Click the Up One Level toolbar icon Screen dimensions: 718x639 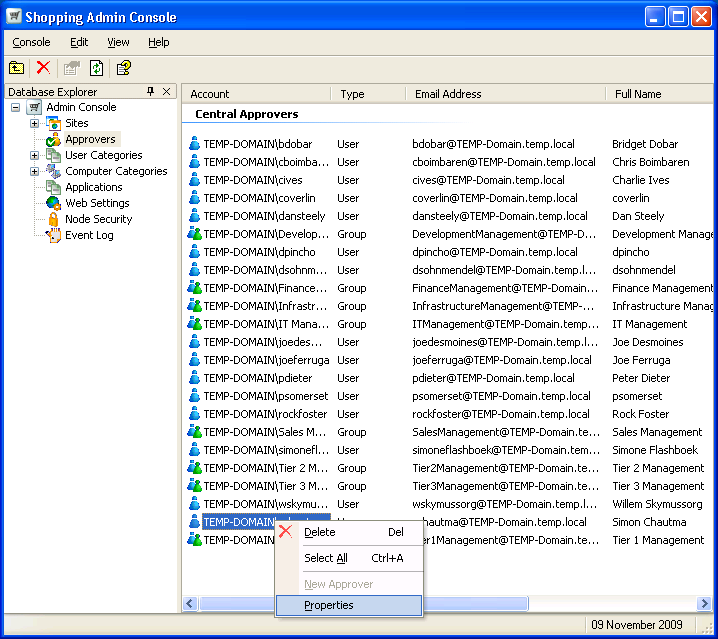17,68
